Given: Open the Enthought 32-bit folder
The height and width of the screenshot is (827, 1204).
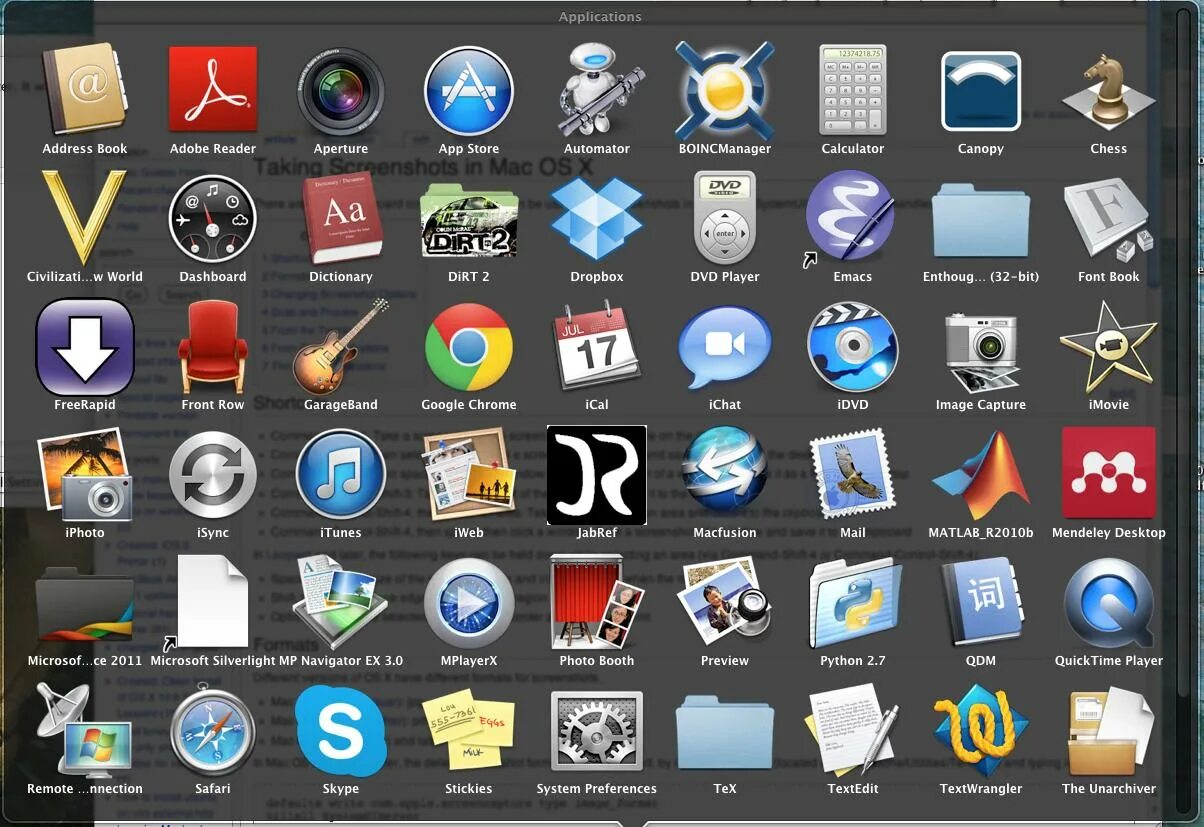Looking at the screenshot, I should click(x=981, y=221).
